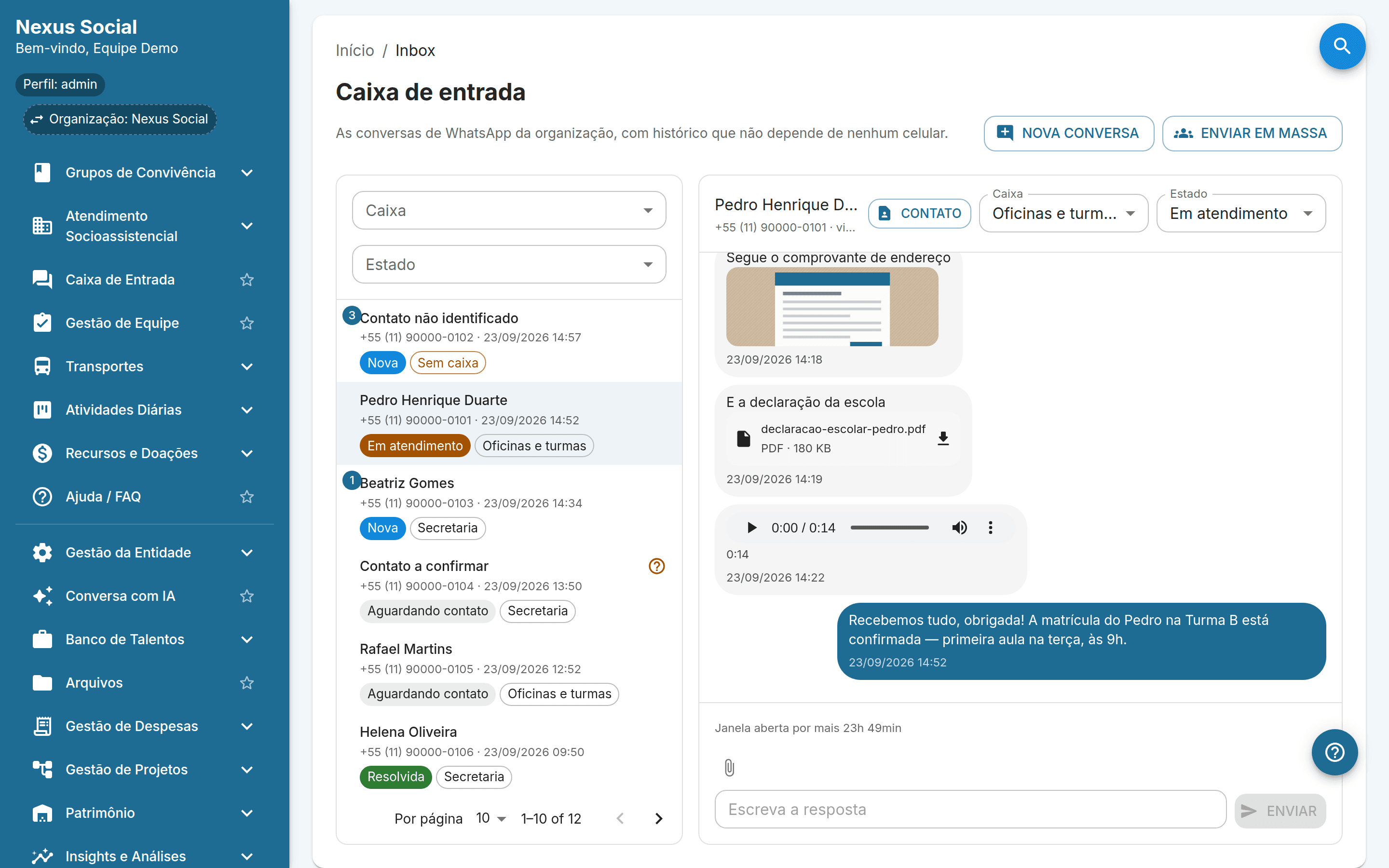1389x868 pixels.
Task: Go to the previous page of conversations
Action: coord(620,818)
